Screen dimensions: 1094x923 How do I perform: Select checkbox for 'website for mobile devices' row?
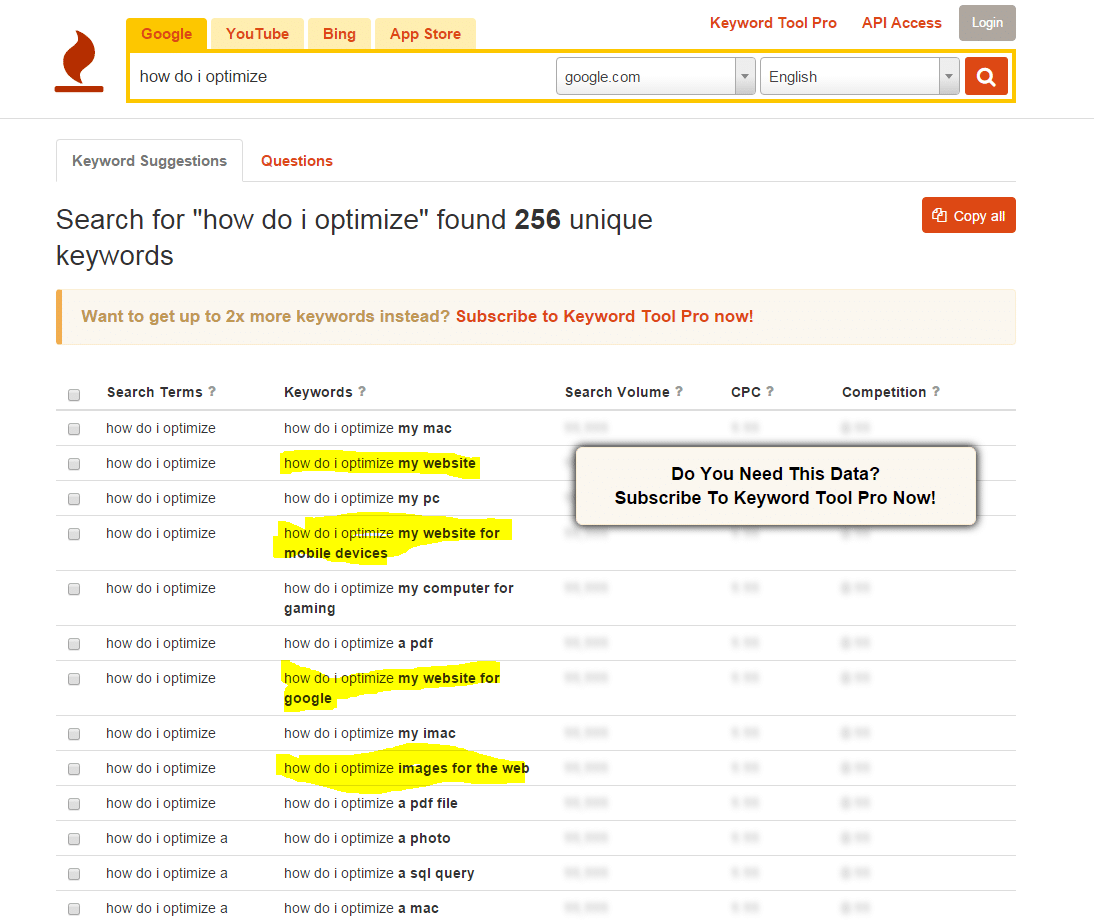[74, 534]
